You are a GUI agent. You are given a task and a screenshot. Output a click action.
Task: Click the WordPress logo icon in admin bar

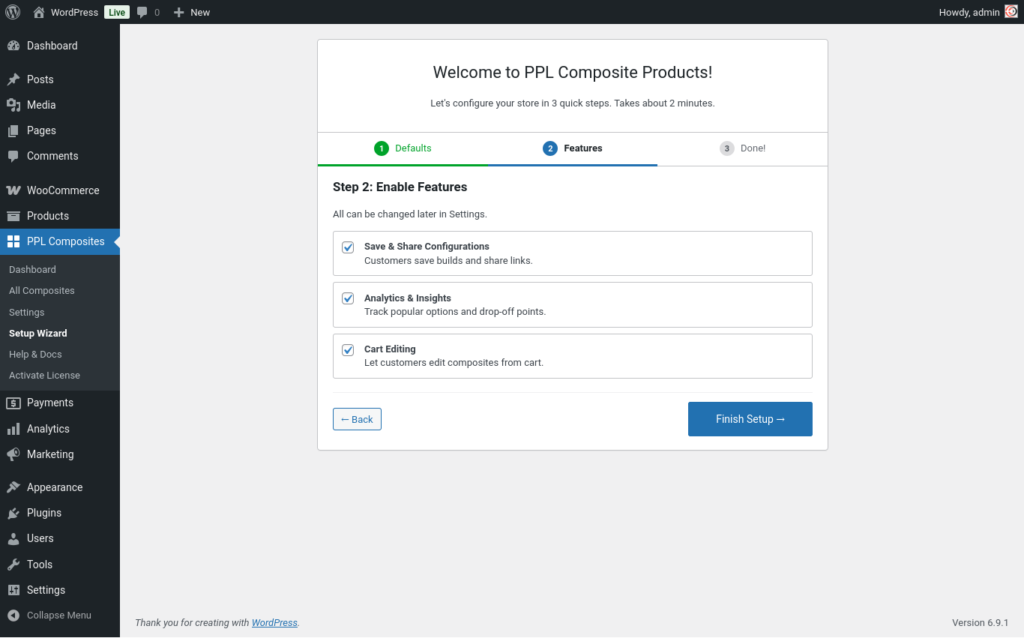[12, 12]
